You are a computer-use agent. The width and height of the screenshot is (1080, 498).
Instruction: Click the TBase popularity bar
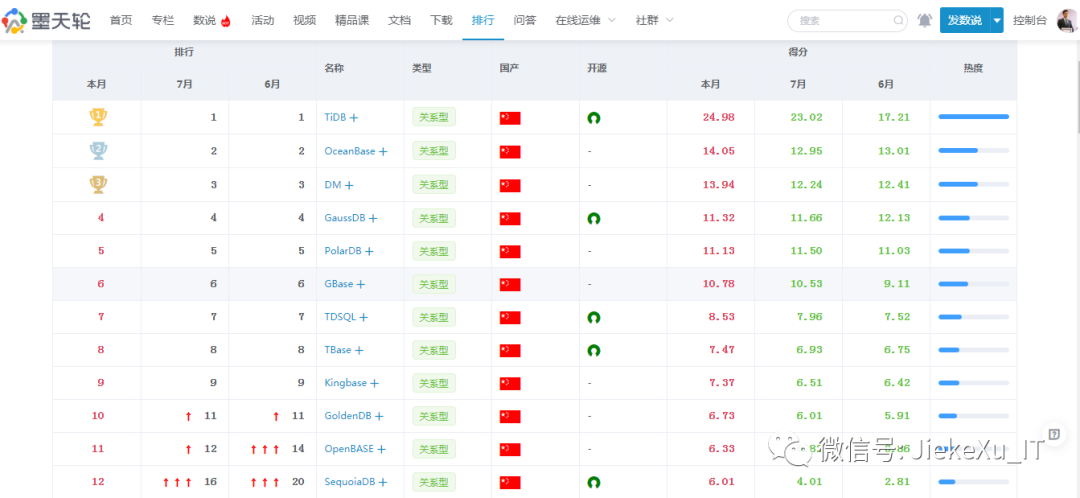coord(973,351)
